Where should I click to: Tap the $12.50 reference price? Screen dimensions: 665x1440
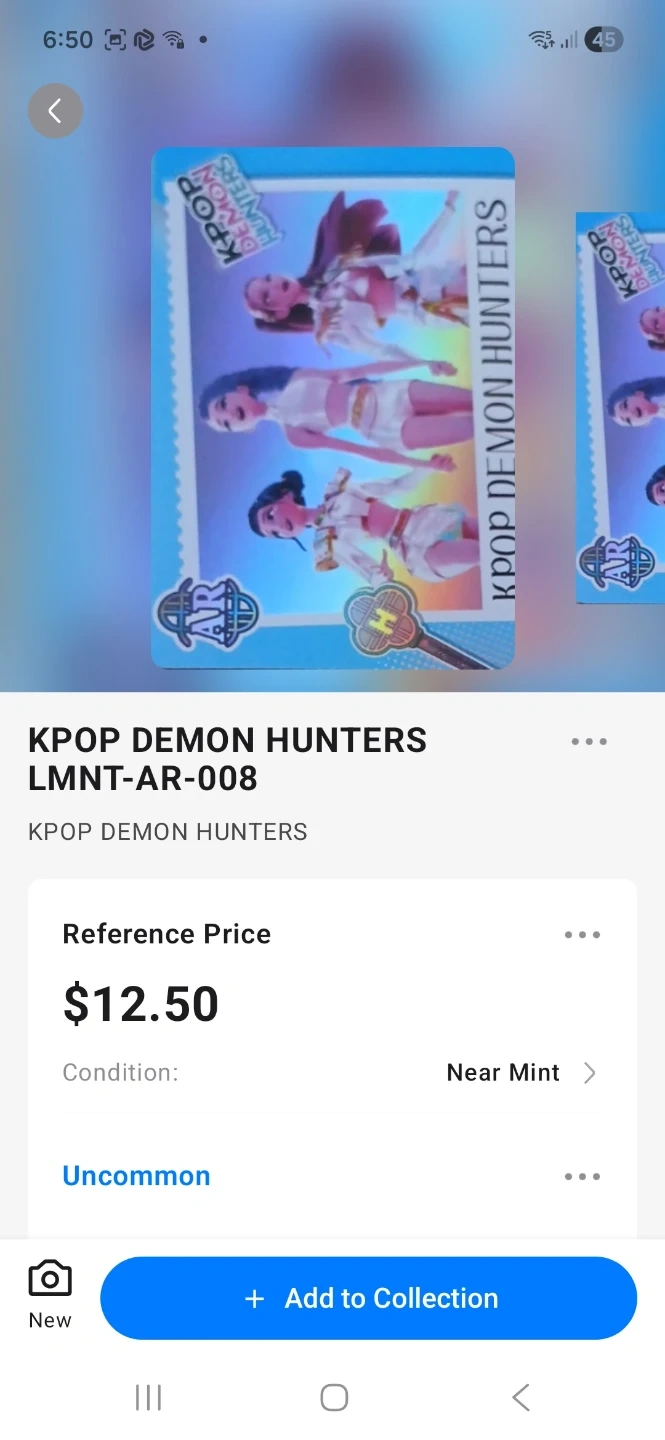(140, 1004)
